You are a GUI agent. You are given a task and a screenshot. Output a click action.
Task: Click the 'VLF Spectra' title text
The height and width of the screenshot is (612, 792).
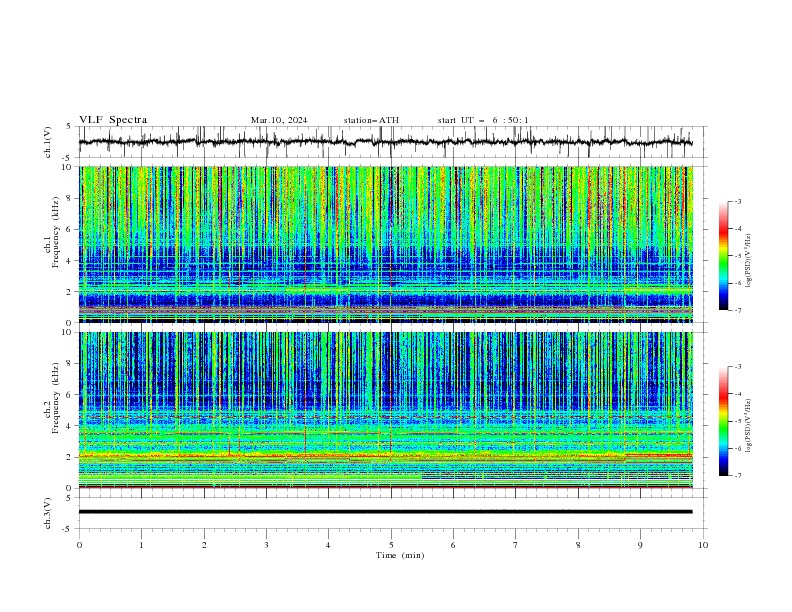(113, 120)
